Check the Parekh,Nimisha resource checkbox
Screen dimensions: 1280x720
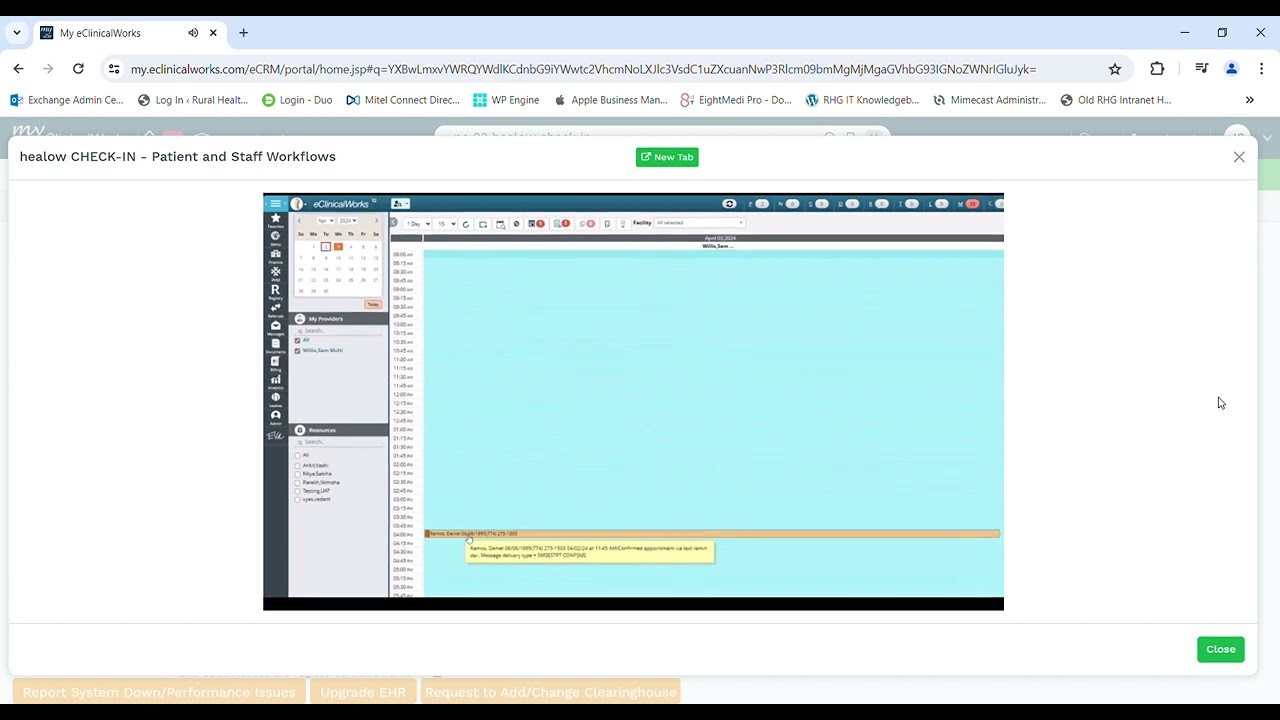tap(297, 483)
